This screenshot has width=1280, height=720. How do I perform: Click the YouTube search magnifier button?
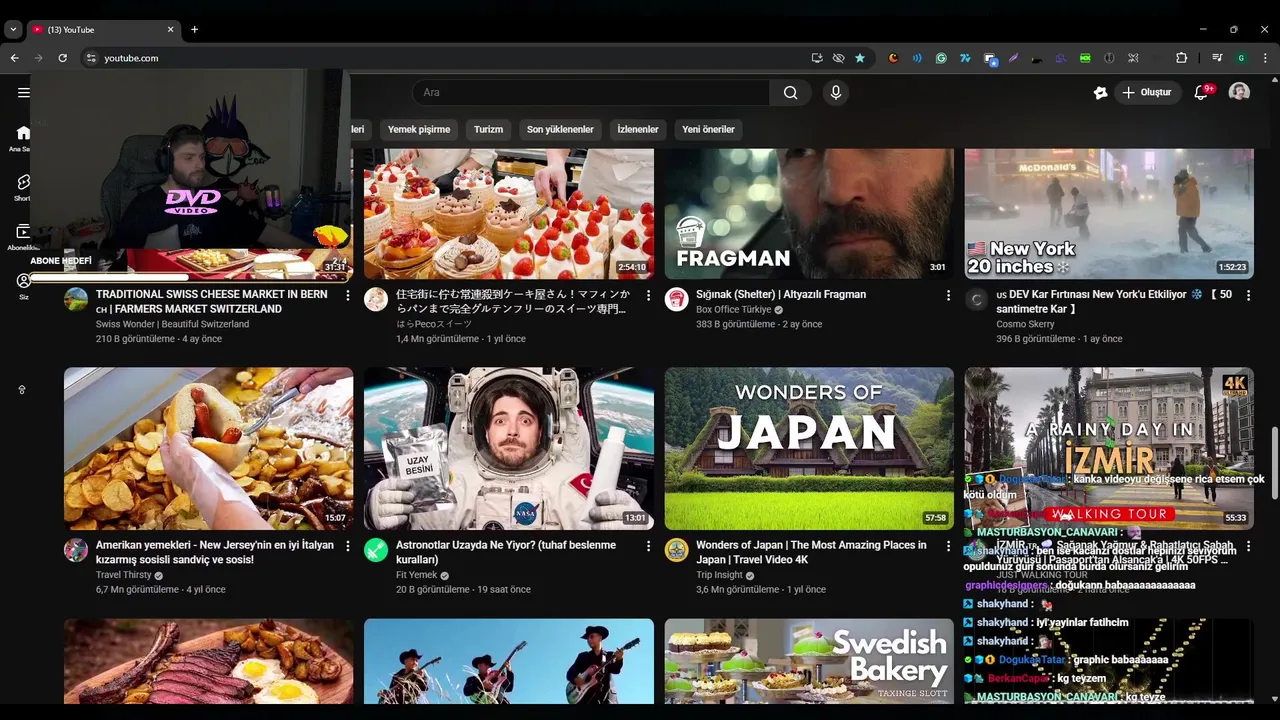tap(790, 93)
